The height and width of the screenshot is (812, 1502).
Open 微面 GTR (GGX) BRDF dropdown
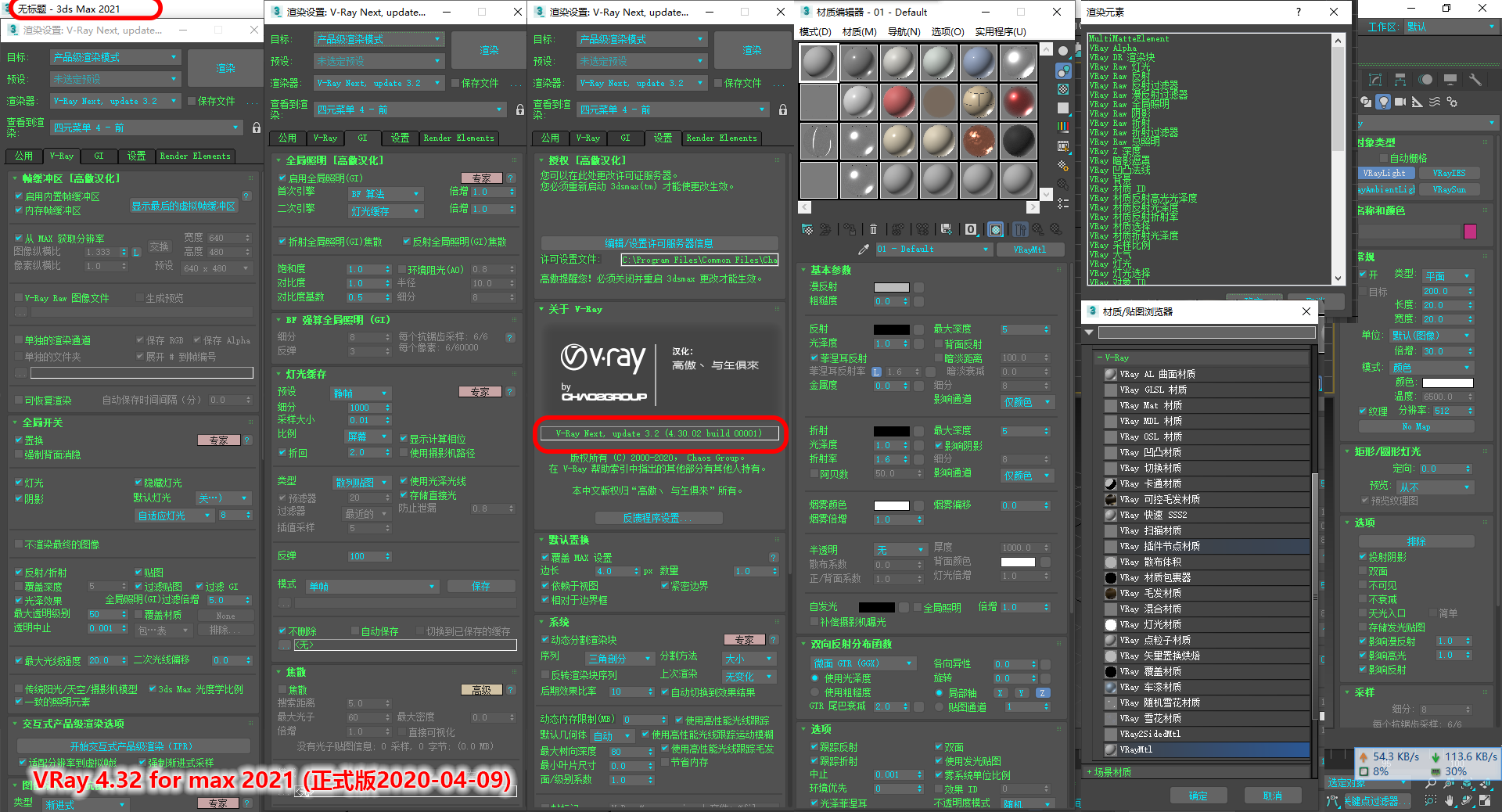point(864,663)
